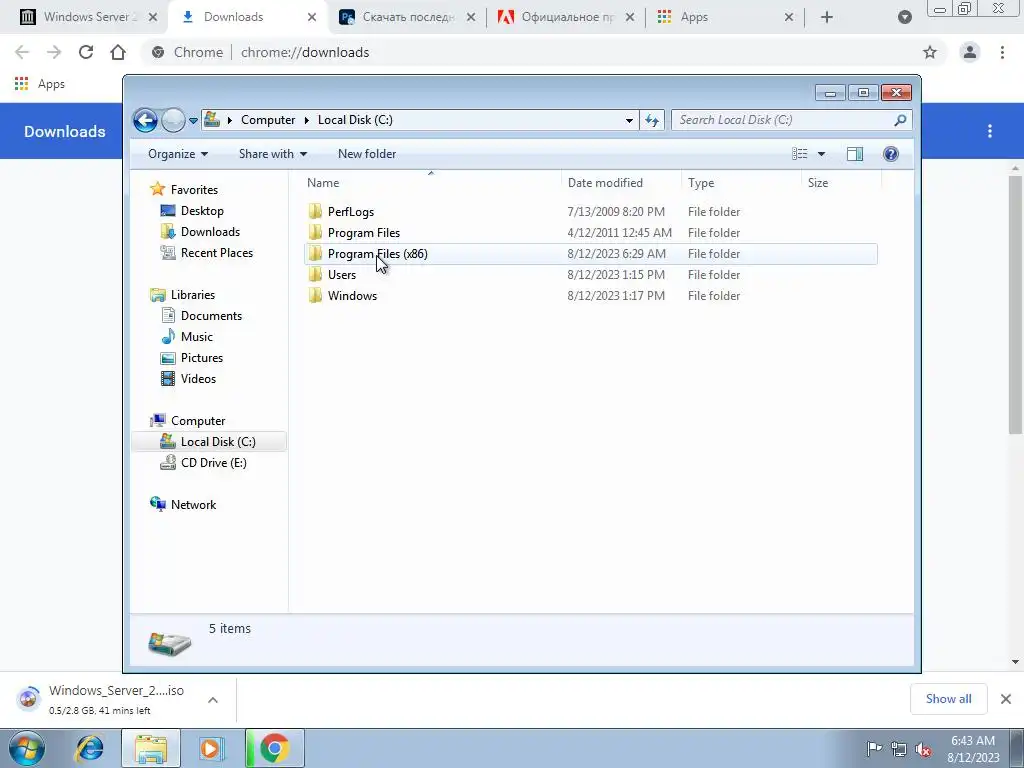Open the Pictures library
1024x768 pixels.
pos(202,358)
